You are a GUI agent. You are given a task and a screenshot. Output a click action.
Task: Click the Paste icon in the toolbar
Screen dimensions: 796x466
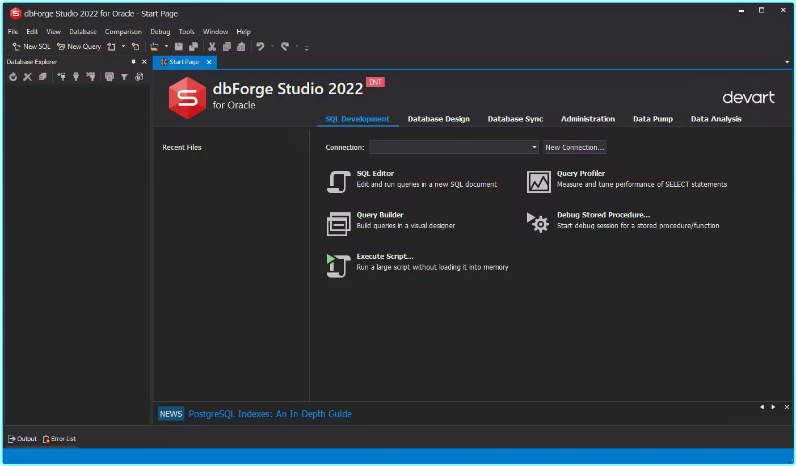tap(241, 47)
